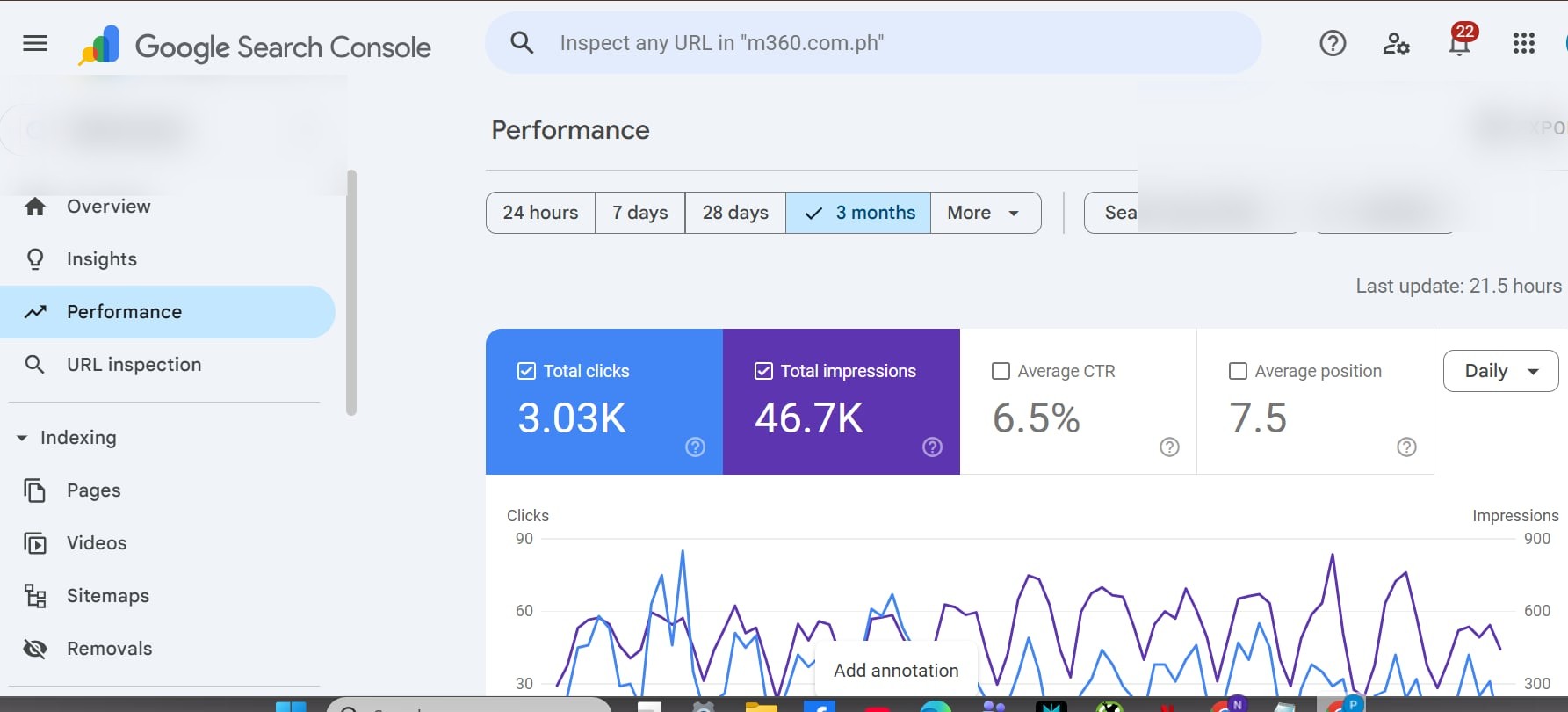The height and width of the screenshot is (712, 1568).
Task: Go to Overview in sidebar
Action: [x=167, y=207]
